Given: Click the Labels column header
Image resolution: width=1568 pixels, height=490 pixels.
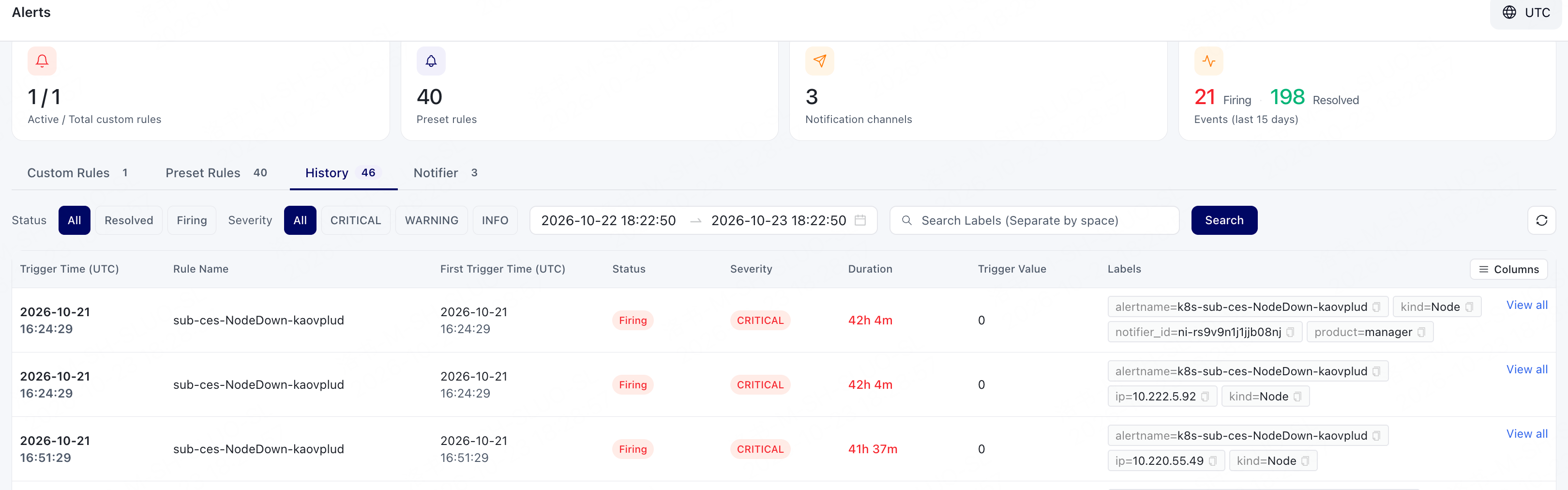Looking at the screenshot, I should pos(1124,269).
